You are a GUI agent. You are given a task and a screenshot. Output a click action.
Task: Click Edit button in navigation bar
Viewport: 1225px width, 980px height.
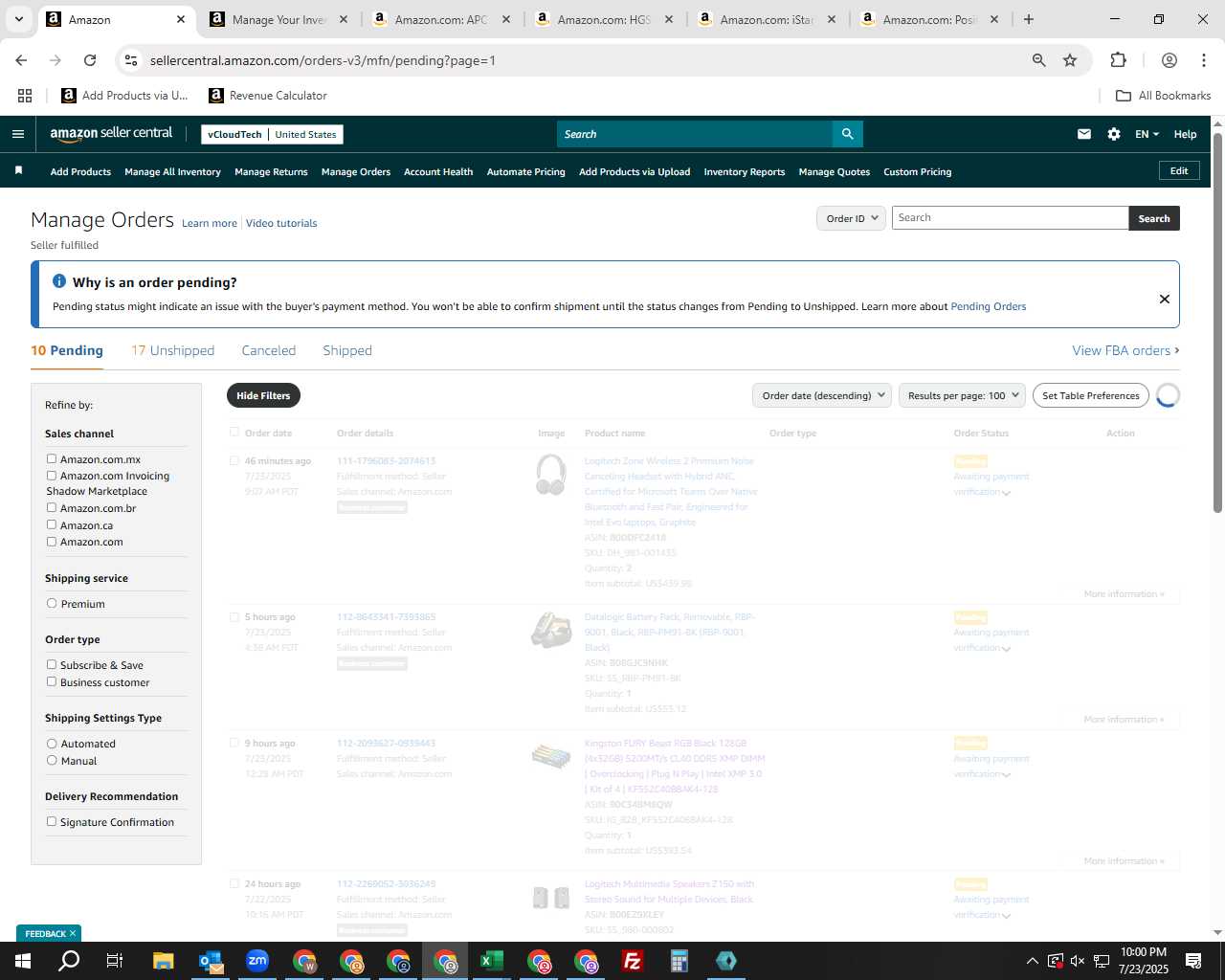pos(1179,170)
